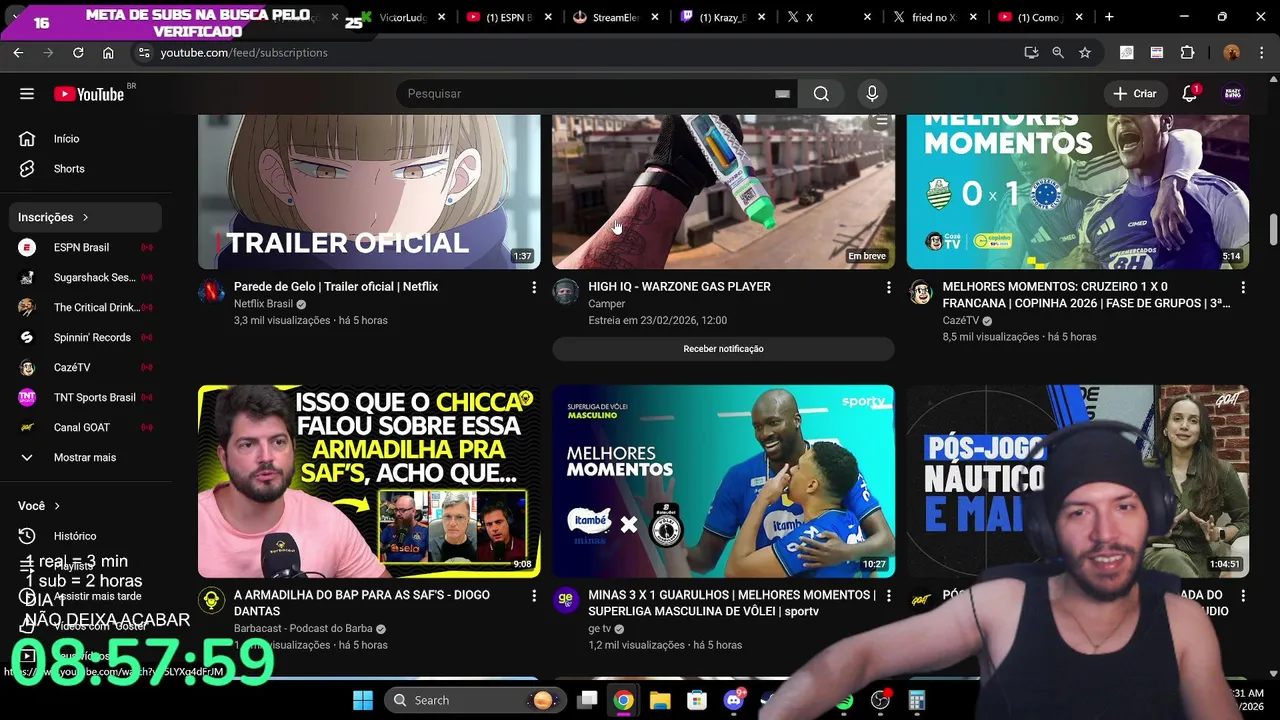This screenshot has height=720, width=1280.
Task: Click the search magnifier button
Action: (x=821, y=94)
